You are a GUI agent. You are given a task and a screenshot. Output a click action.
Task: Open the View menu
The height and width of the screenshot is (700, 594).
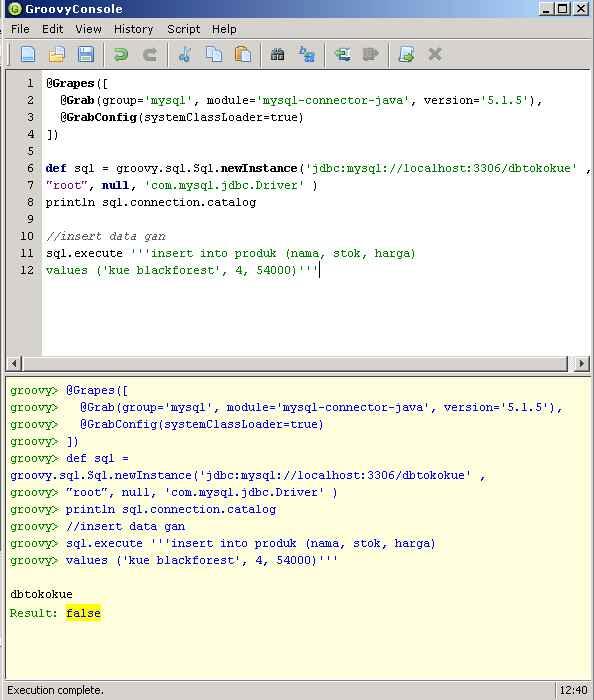tap(88, 29)
